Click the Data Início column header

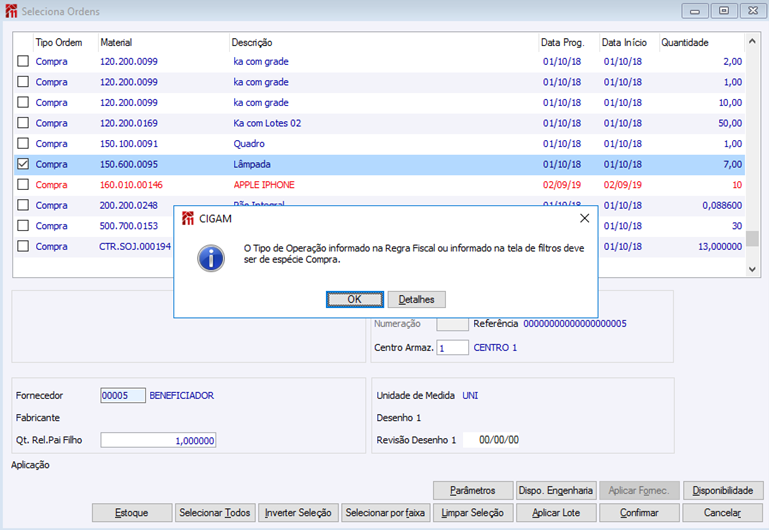[x=629, y=43]
